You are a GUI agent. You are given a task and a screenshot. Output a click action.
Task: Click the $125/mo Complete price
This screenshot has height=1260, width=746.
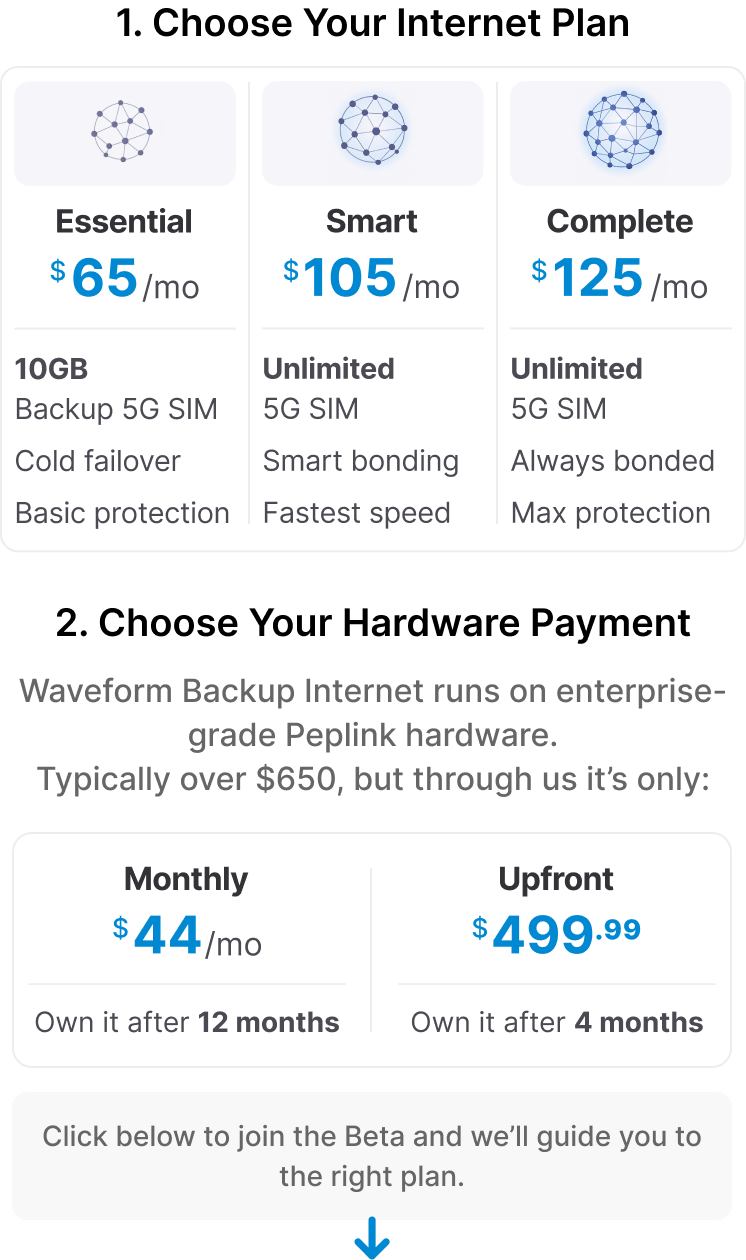(620, 279)
